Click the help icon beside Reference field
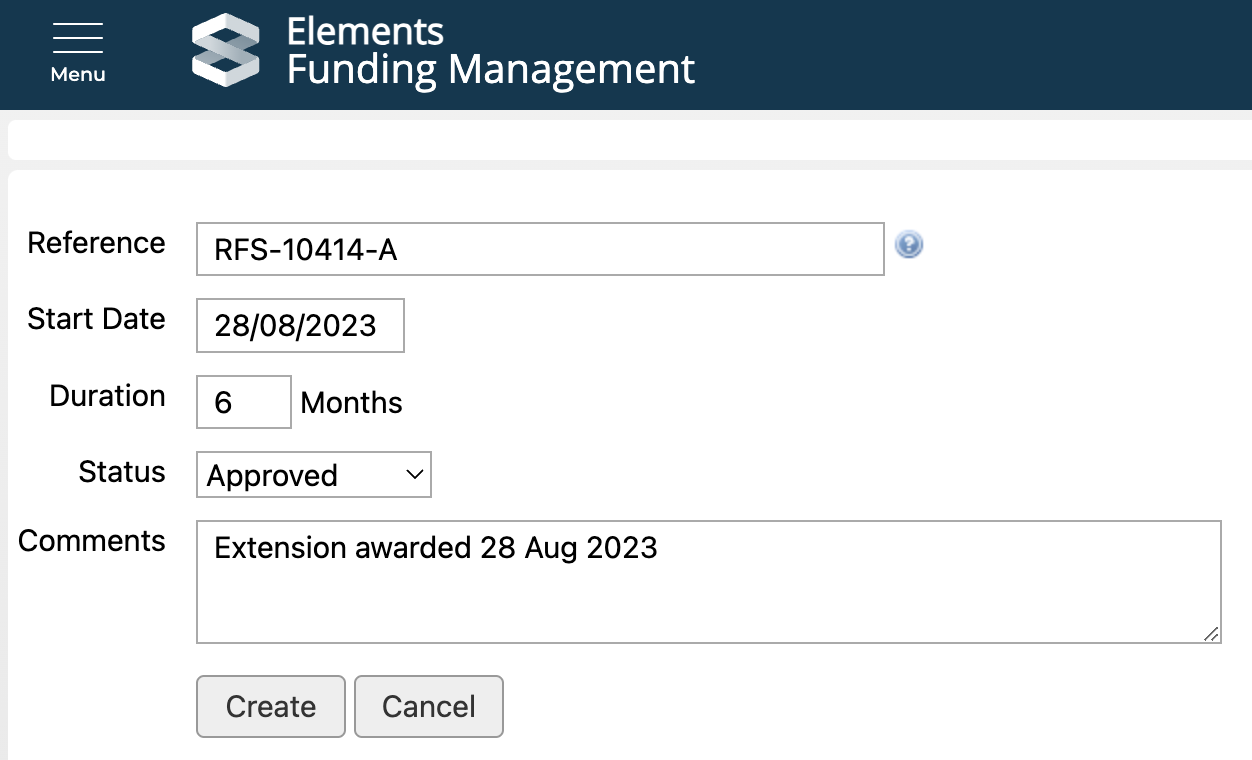1252x760 pixels. coord(908,244)
